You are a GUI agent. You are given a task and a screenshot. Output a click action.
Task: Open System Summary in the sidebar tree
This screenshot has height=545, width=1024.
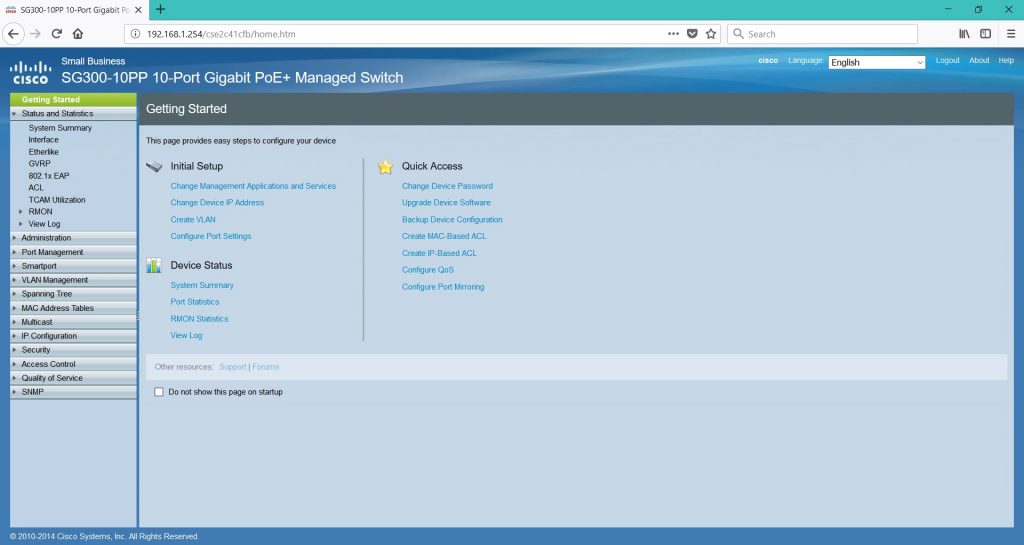(x=60, y=128)
